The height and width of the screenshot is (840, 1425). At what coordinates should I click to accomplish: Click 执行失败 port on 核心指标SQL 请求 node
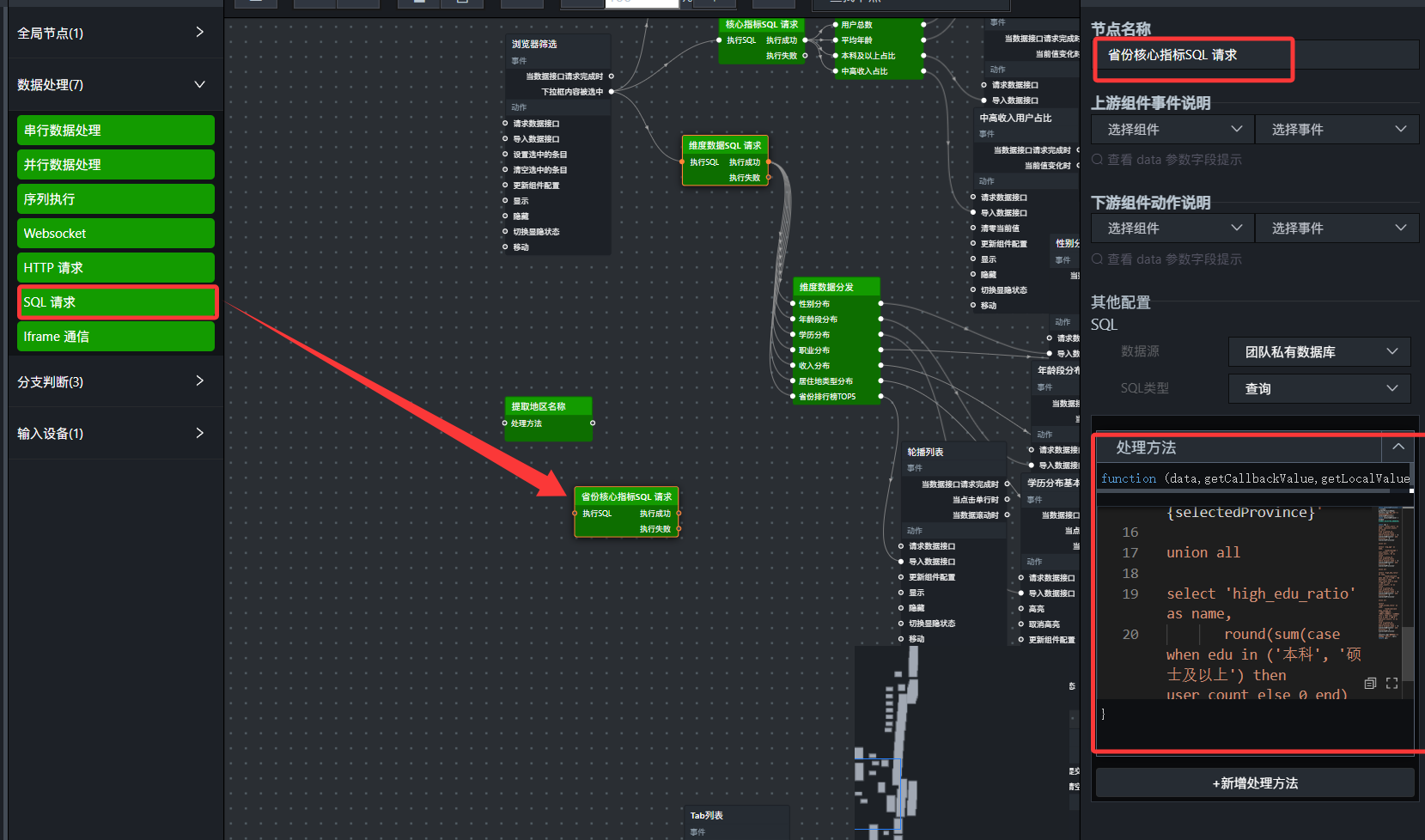coord(805,56)
